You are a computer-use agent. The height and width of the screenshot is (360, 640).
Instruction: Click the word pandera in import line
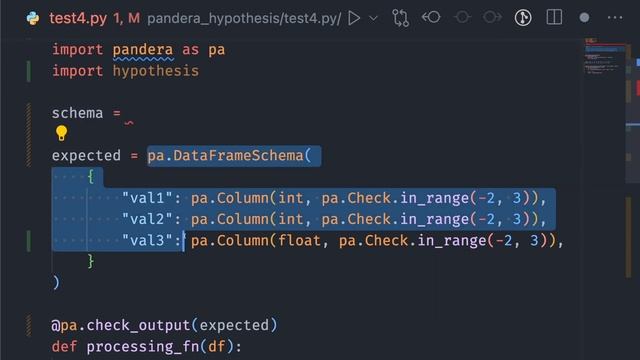tap(143, 50)
